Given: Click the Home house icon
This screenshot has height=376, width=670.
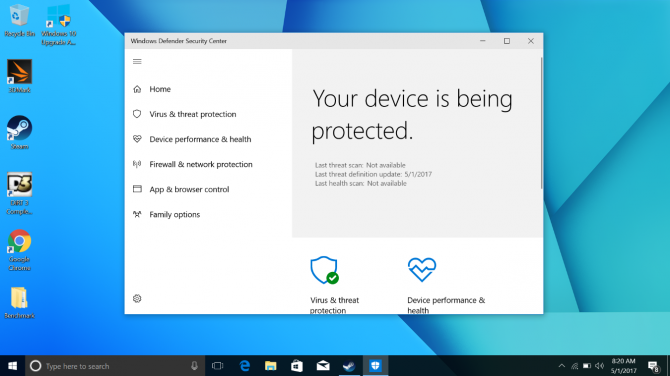Looking at the screenshot, I should 137,89.
